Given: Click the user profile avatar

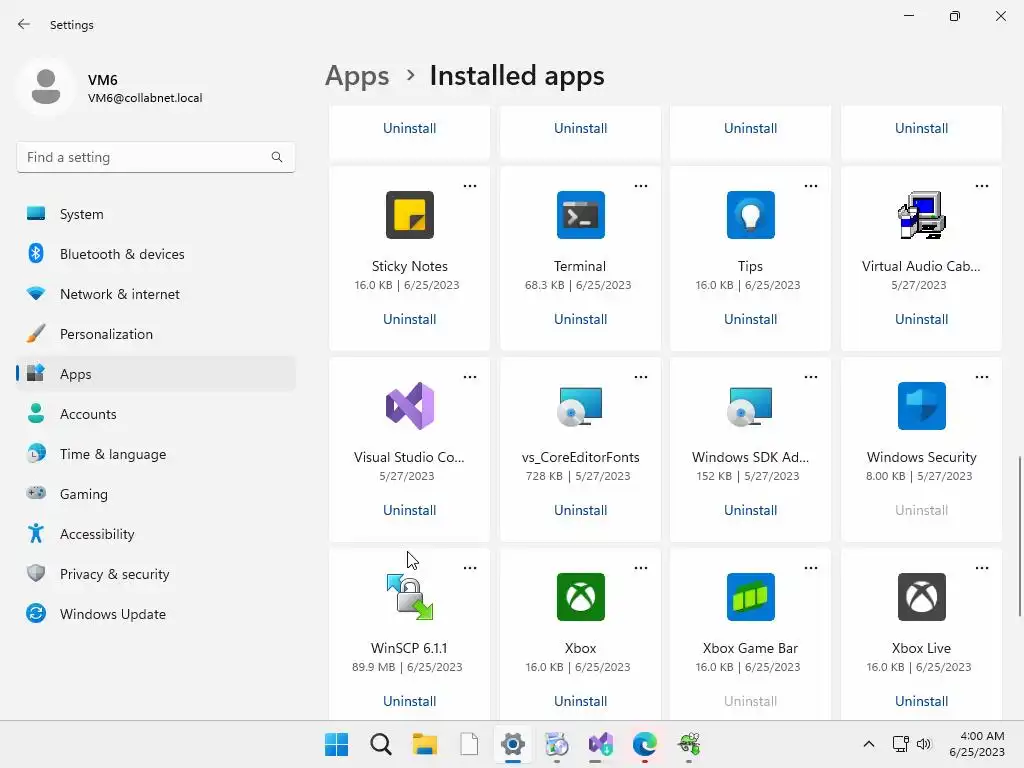Looking at the screenshot, I should coord(46,87).
